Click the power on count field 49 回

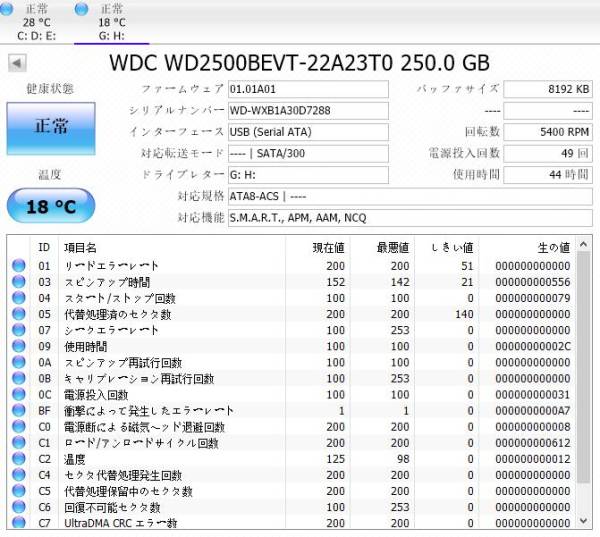548,153
